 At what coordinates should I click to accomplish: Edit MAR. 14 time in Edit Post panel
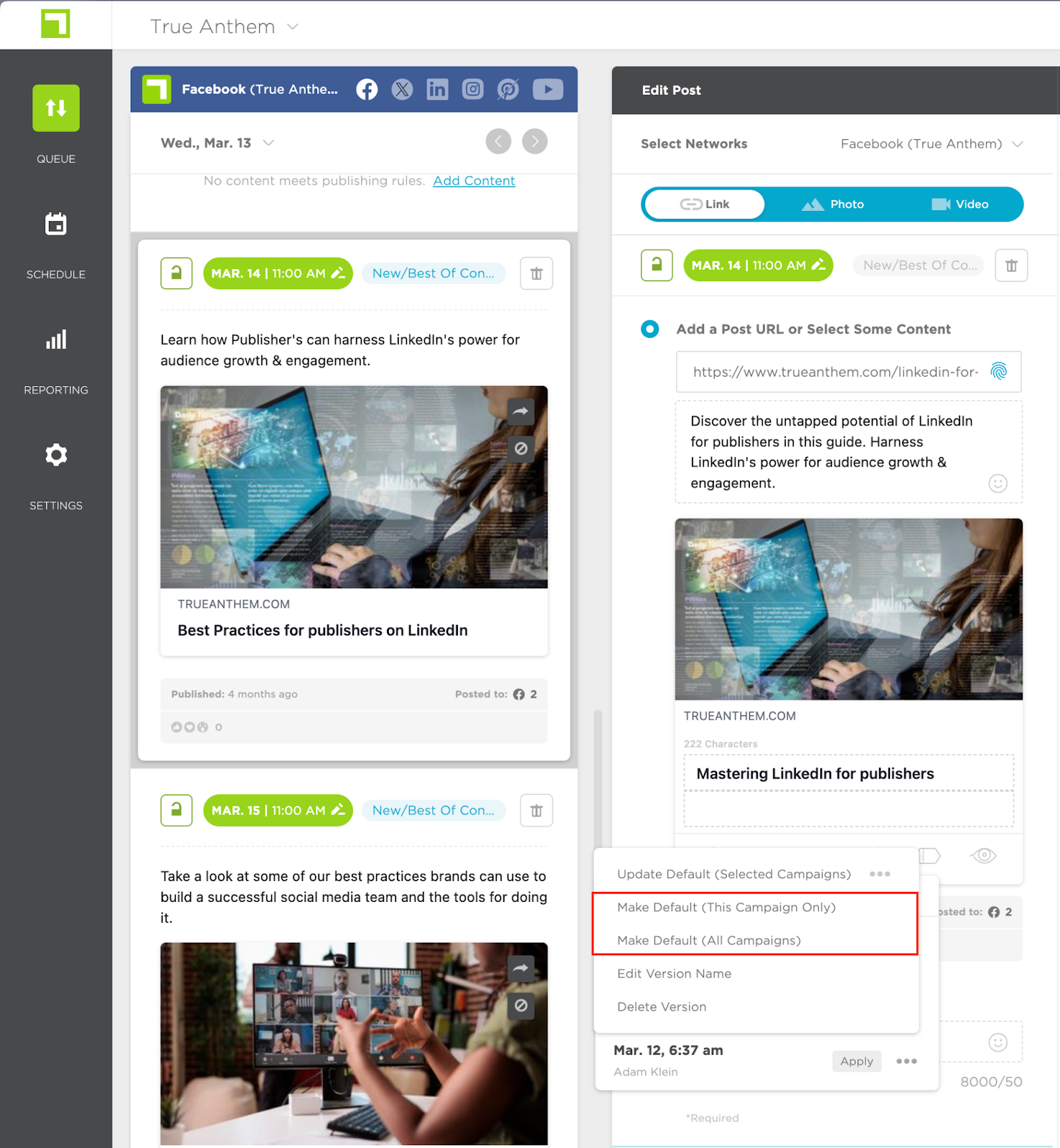pyautogui.click(x=758, y=265)
